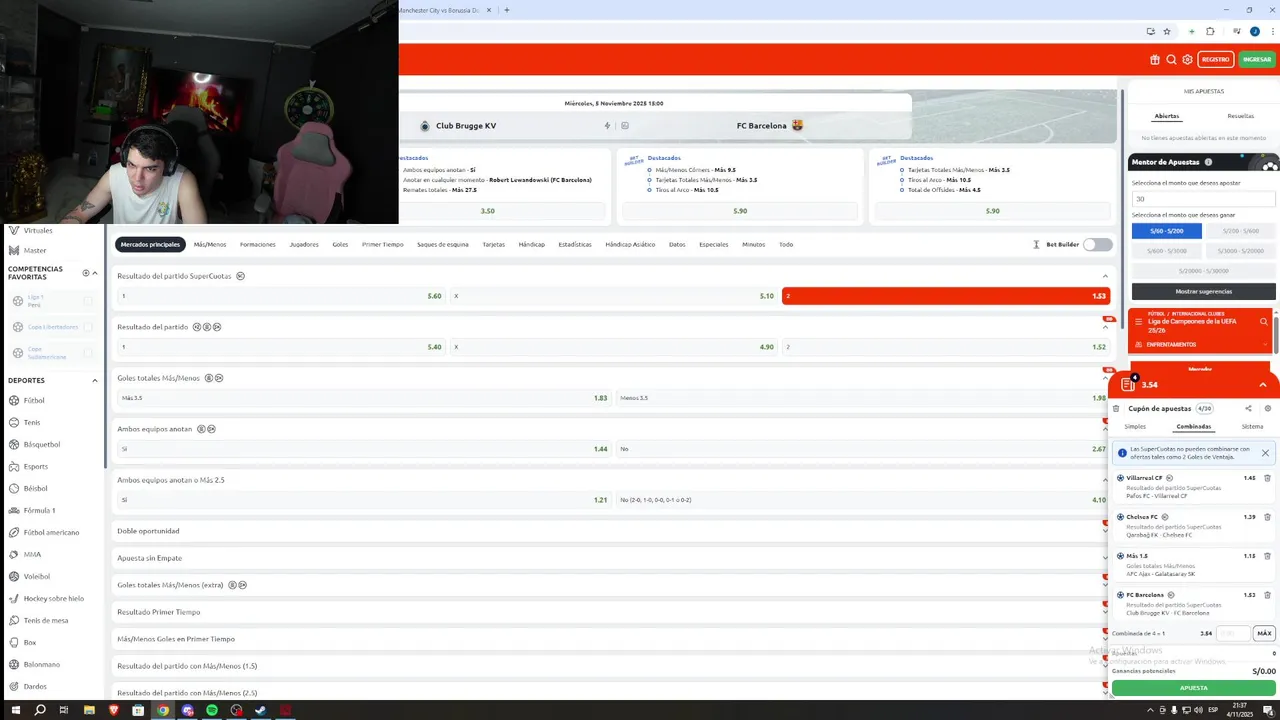
Task: Select the S/600 - S/3000 winnings range
Action: point(1166,251)
